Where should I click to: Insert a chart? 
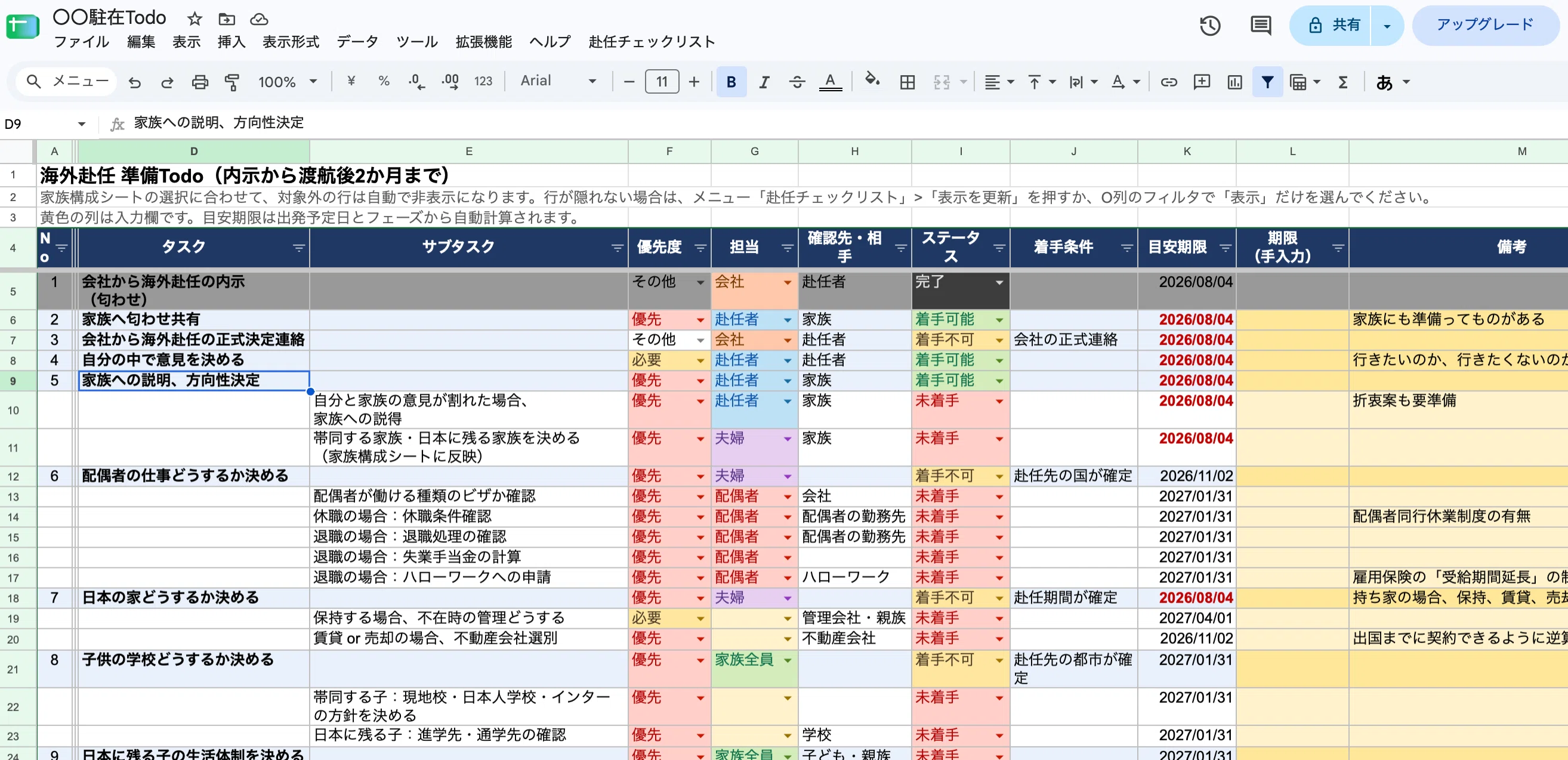tap(1234, 82)
